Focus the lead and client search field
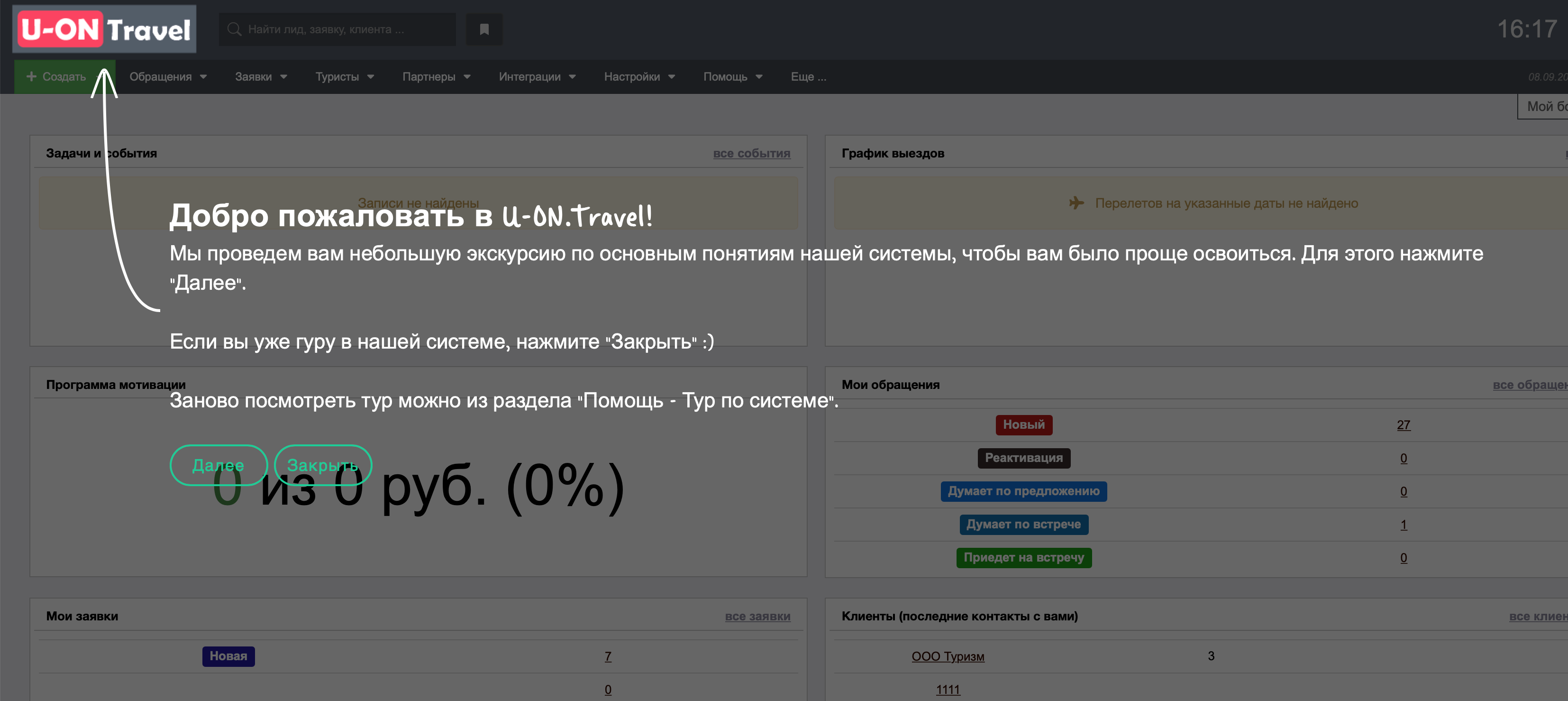Viewport: 1568px width, 701px height. pyautogui.click(x=337, y=29)
